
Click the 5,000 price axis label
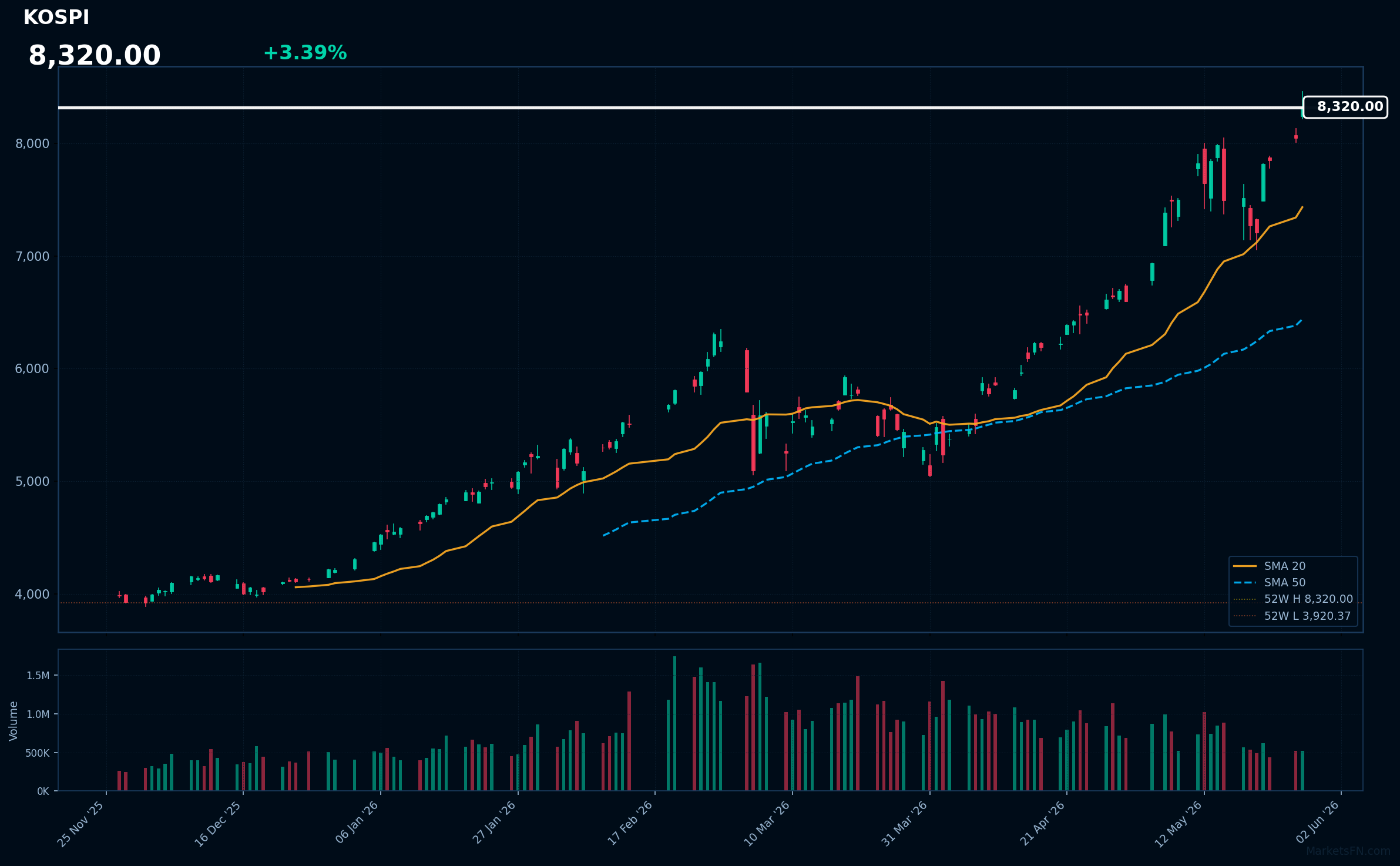[x=32, y=482]
